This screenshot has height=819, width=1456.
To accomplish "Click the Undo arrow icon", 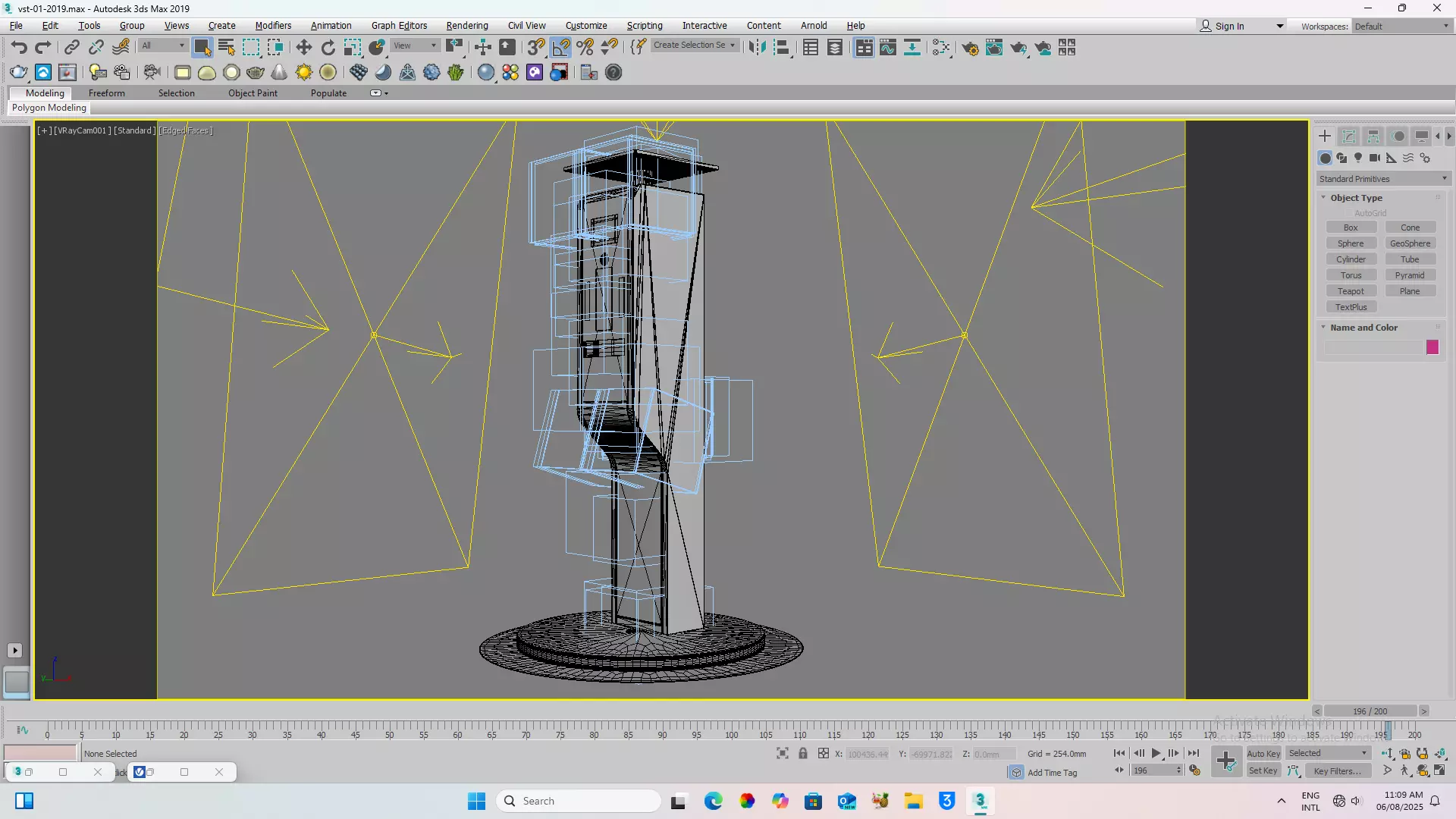I will [x=19, y=48].
